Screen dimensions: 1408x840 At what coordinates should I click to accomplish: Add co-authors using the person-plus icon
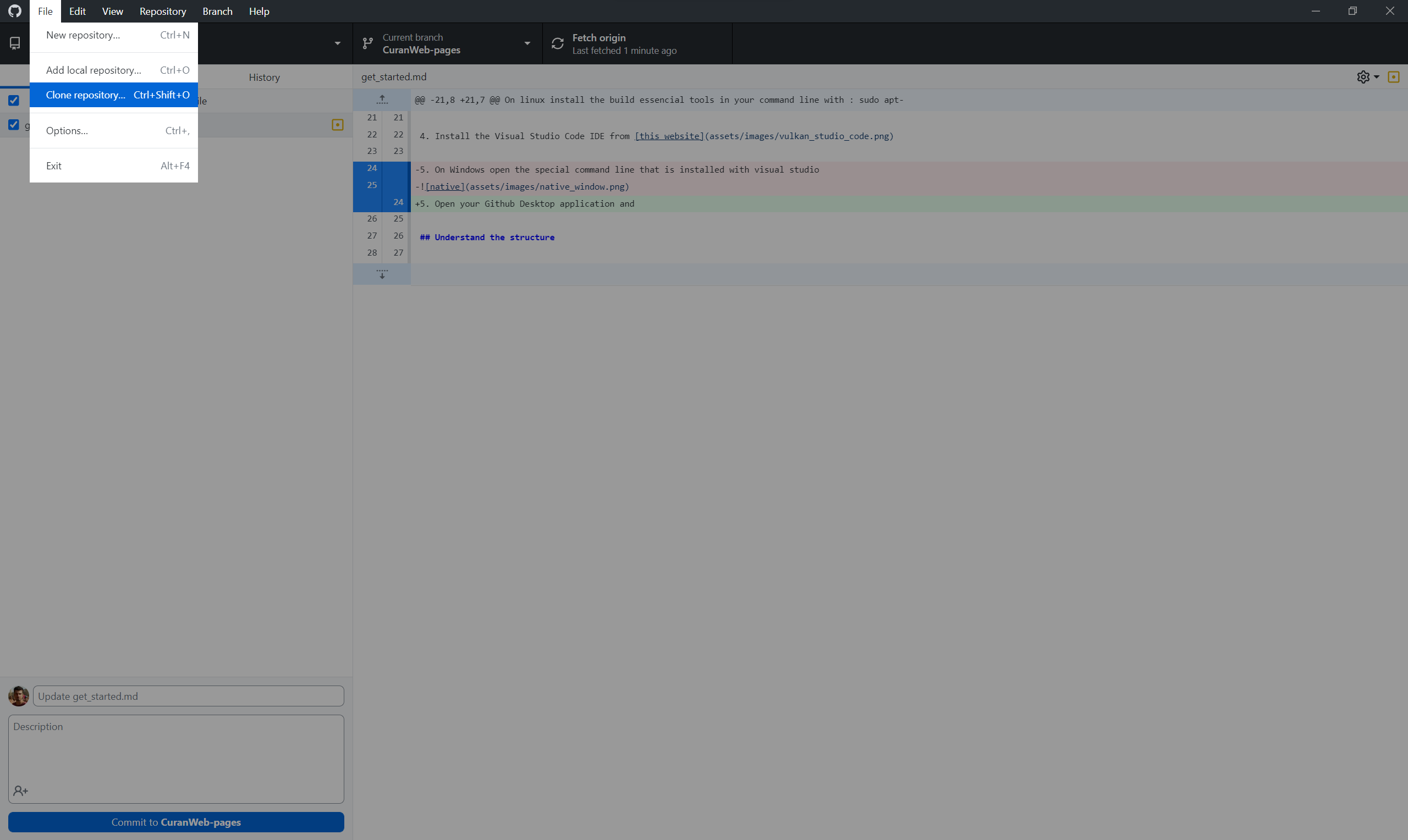pos(21,790)
